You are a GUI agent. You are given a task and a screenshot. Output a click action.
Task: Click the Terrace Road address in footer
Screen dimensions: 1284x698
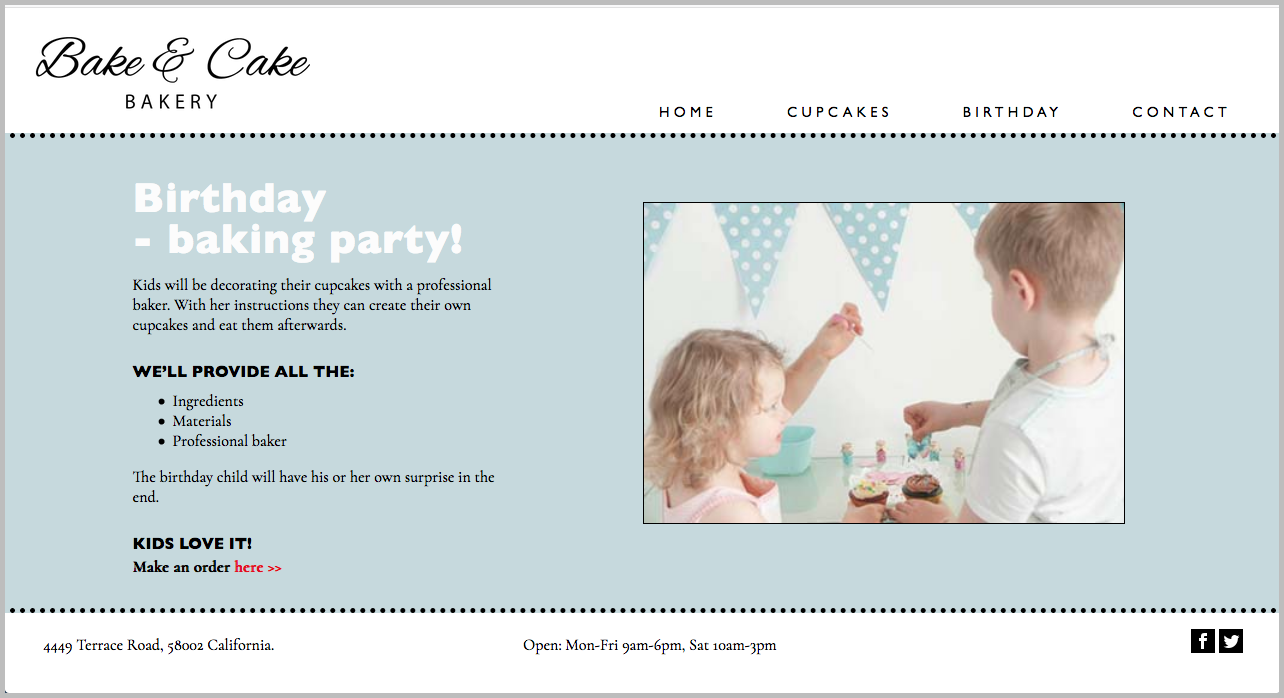pos(159,645)
